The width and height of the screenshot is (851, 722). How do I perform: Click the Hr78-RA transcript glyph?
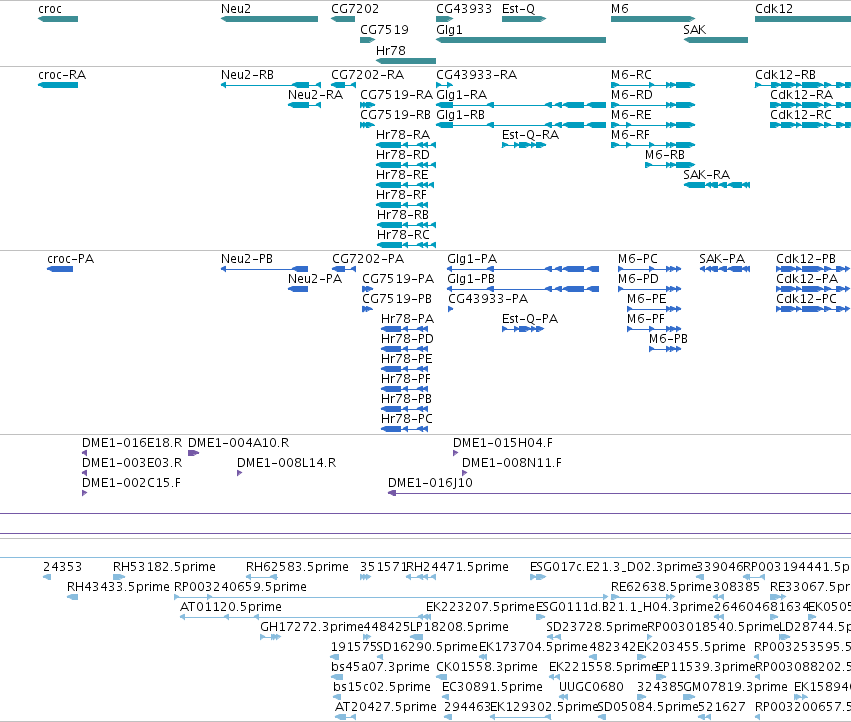406,145
